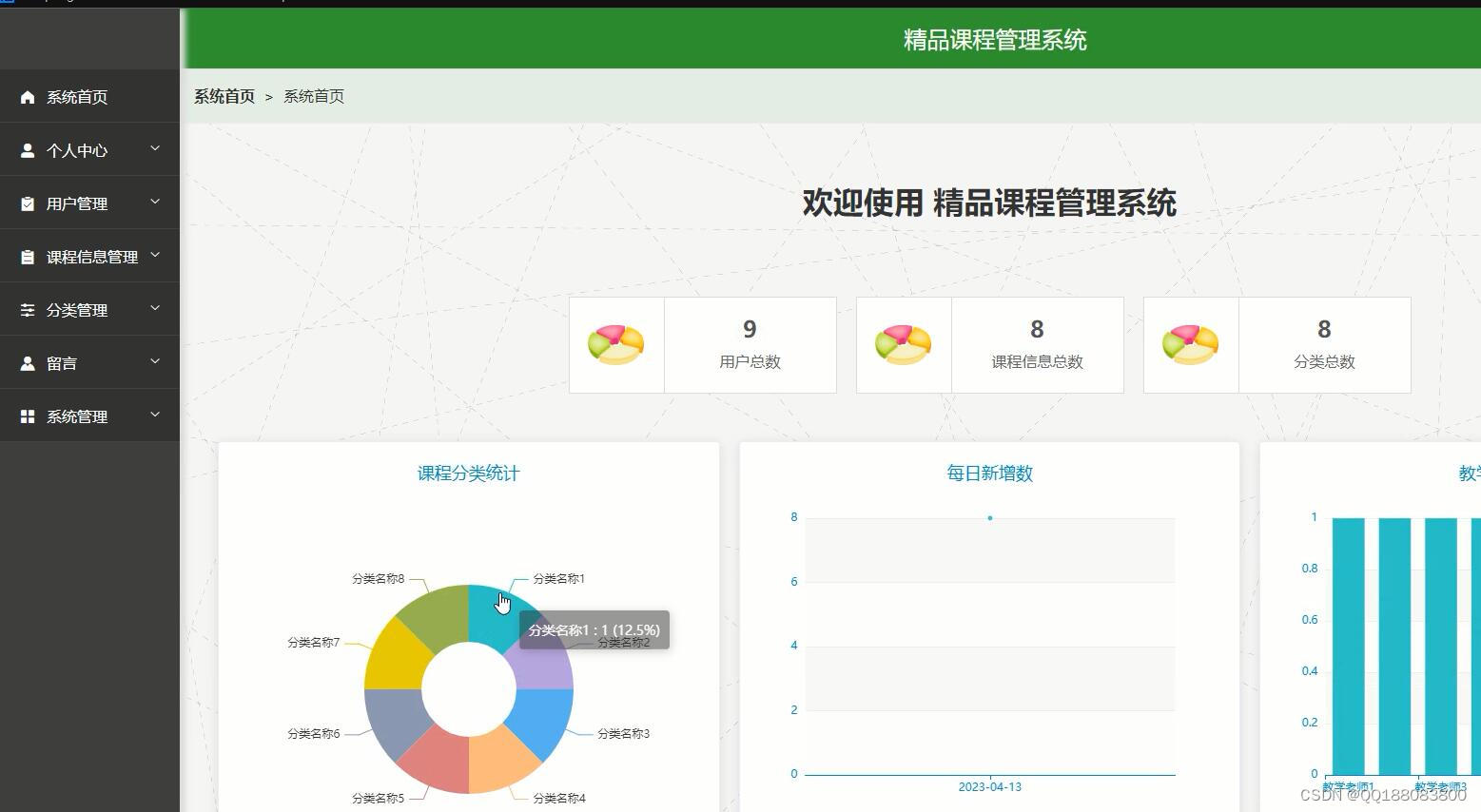Click the clipboard icon for 课程信息管理

(27, 256)
